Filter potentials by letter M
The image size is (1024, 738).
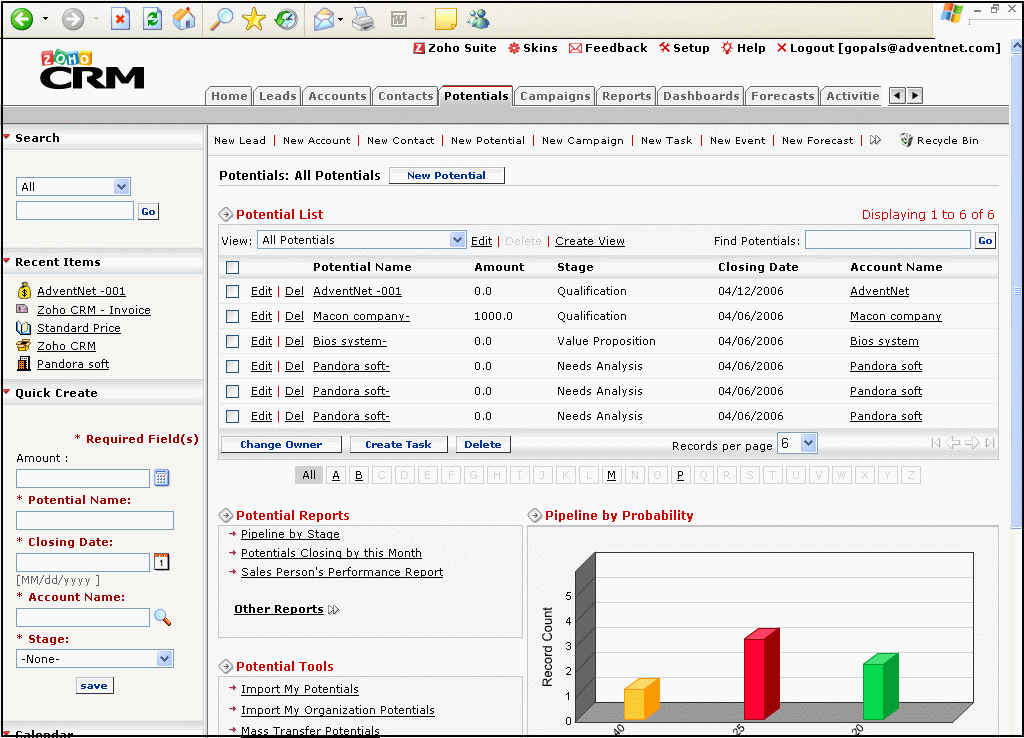pyautogui.click(x=611, y=475)
